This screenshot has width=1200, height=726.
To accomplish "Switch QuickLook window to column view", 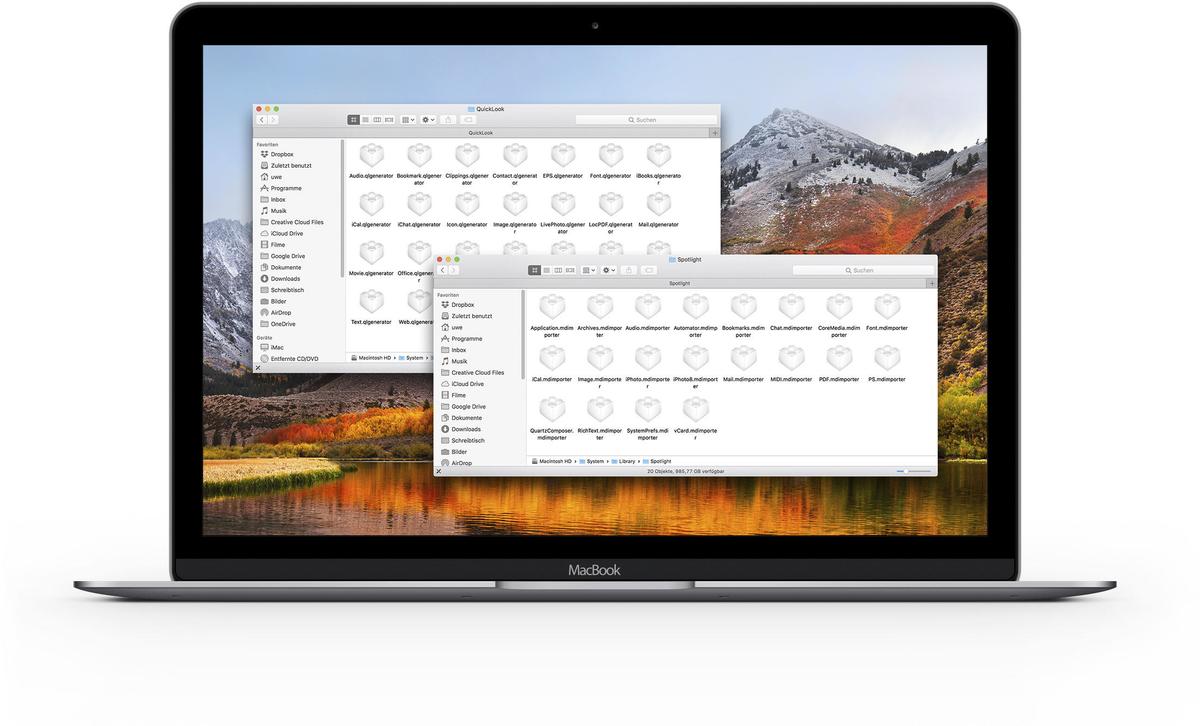I will 378,120.
